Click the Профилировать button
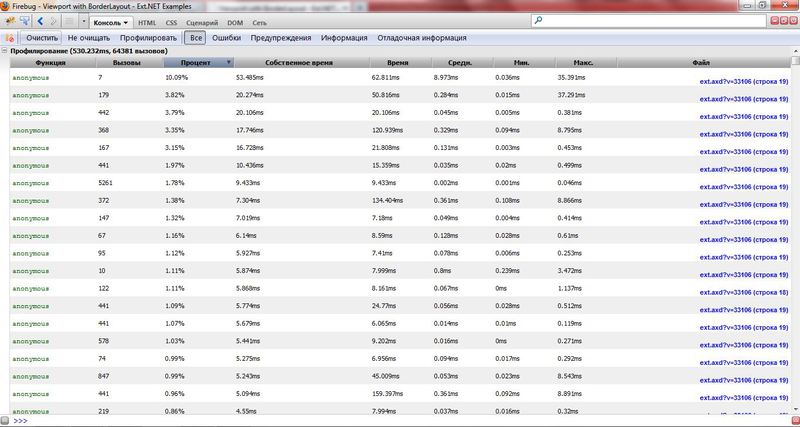The height and width of the screenshot is (427, 800). 148,38
